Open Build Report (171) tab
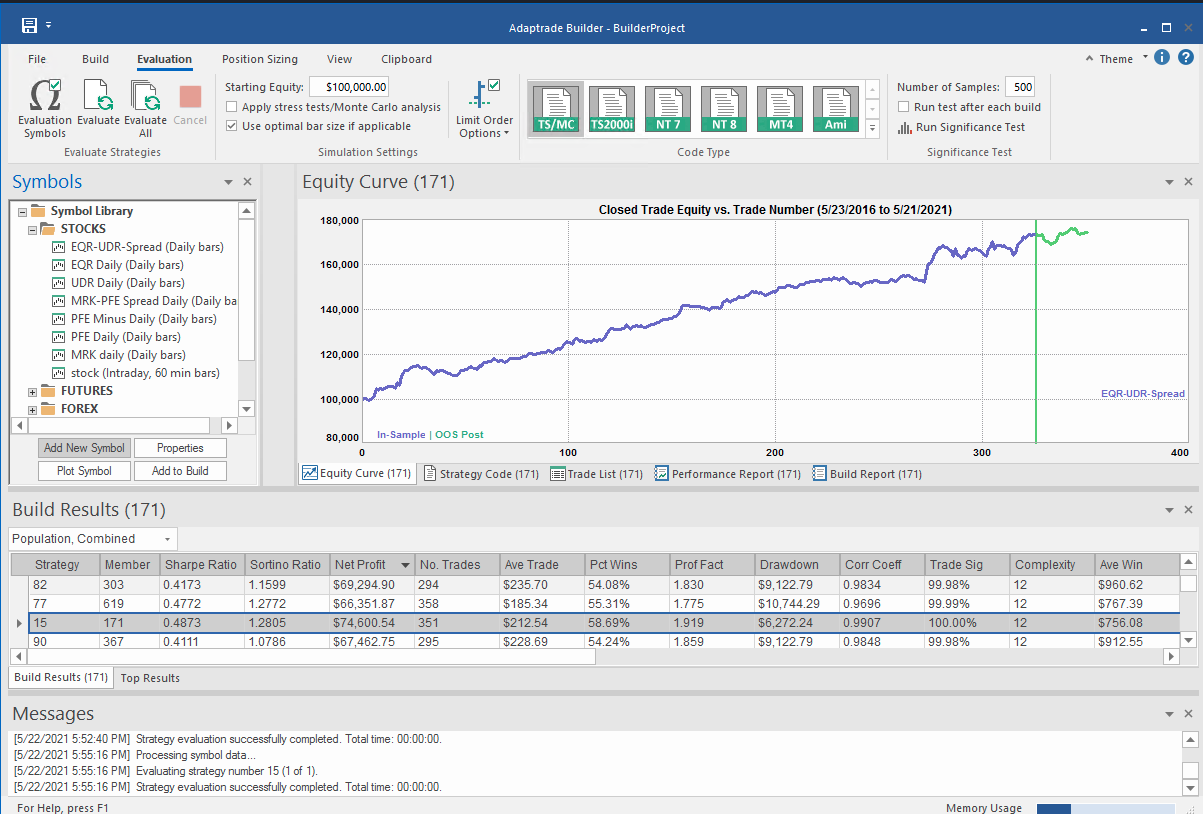Screen dimensions: 1203x814 [867, 474]
